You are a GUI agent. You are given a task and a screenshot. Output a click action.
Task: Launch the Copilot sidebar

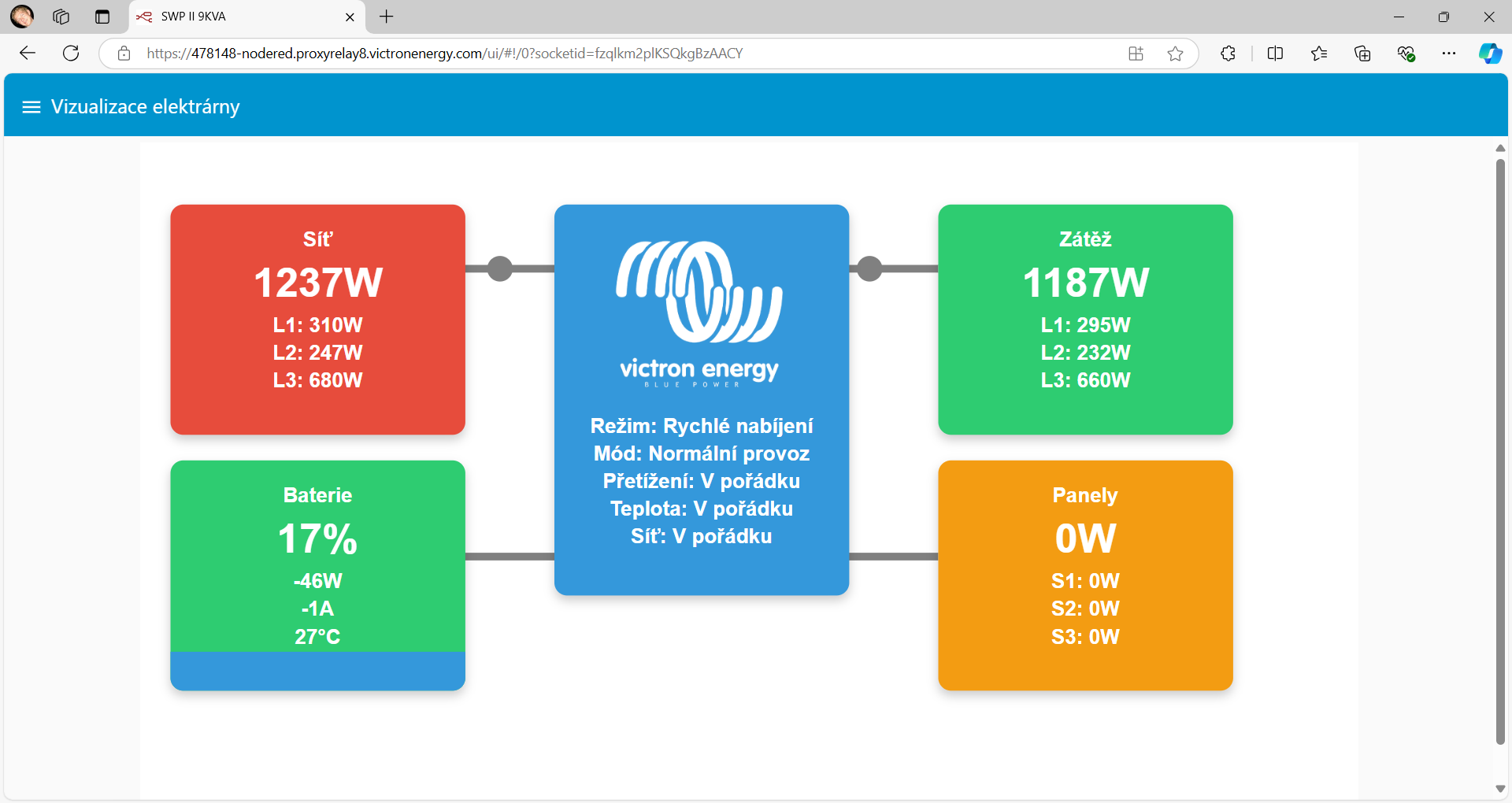(x=1490, y=54)
